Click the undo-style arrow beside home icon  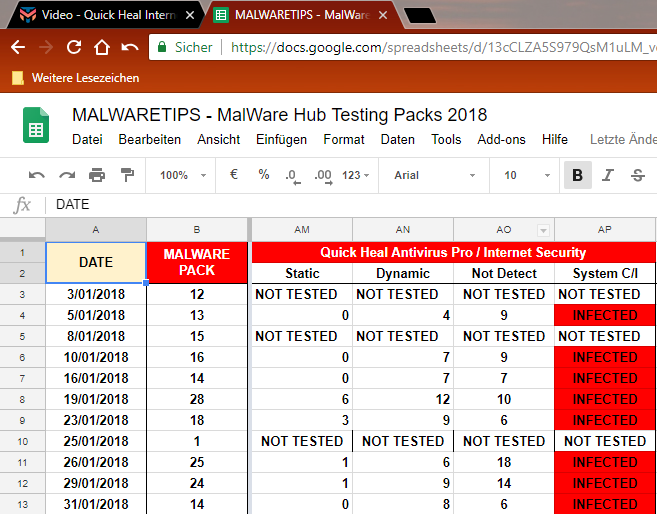tap(130, 47)
